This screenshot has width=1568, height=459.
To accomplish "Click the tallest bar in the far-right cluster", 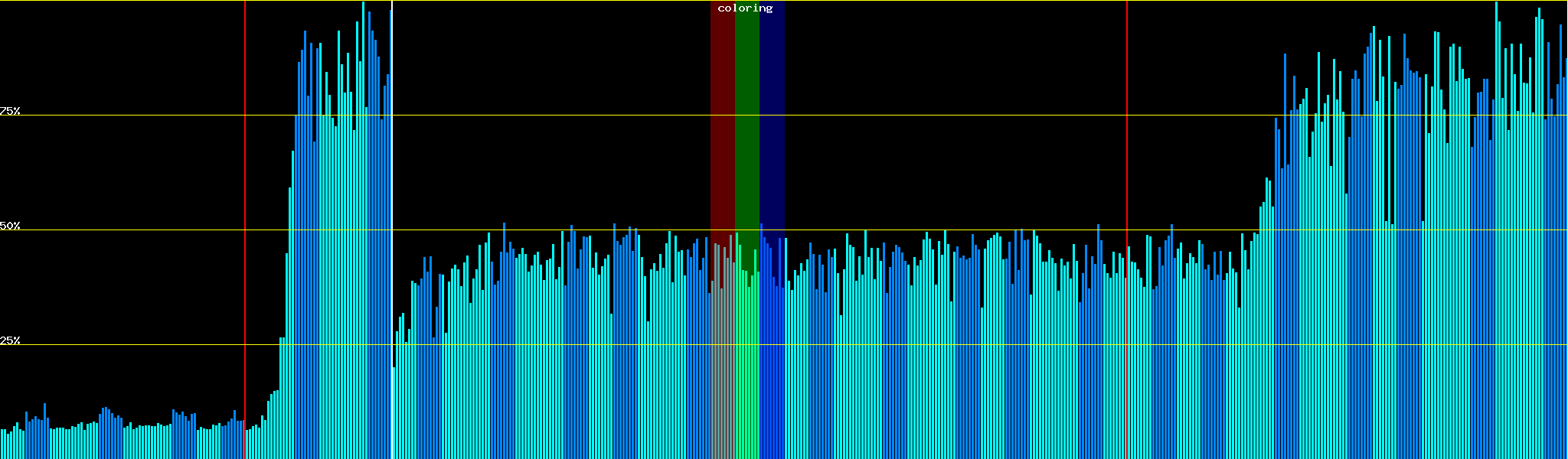I will pyautogui.click(x=1497, y=229).
